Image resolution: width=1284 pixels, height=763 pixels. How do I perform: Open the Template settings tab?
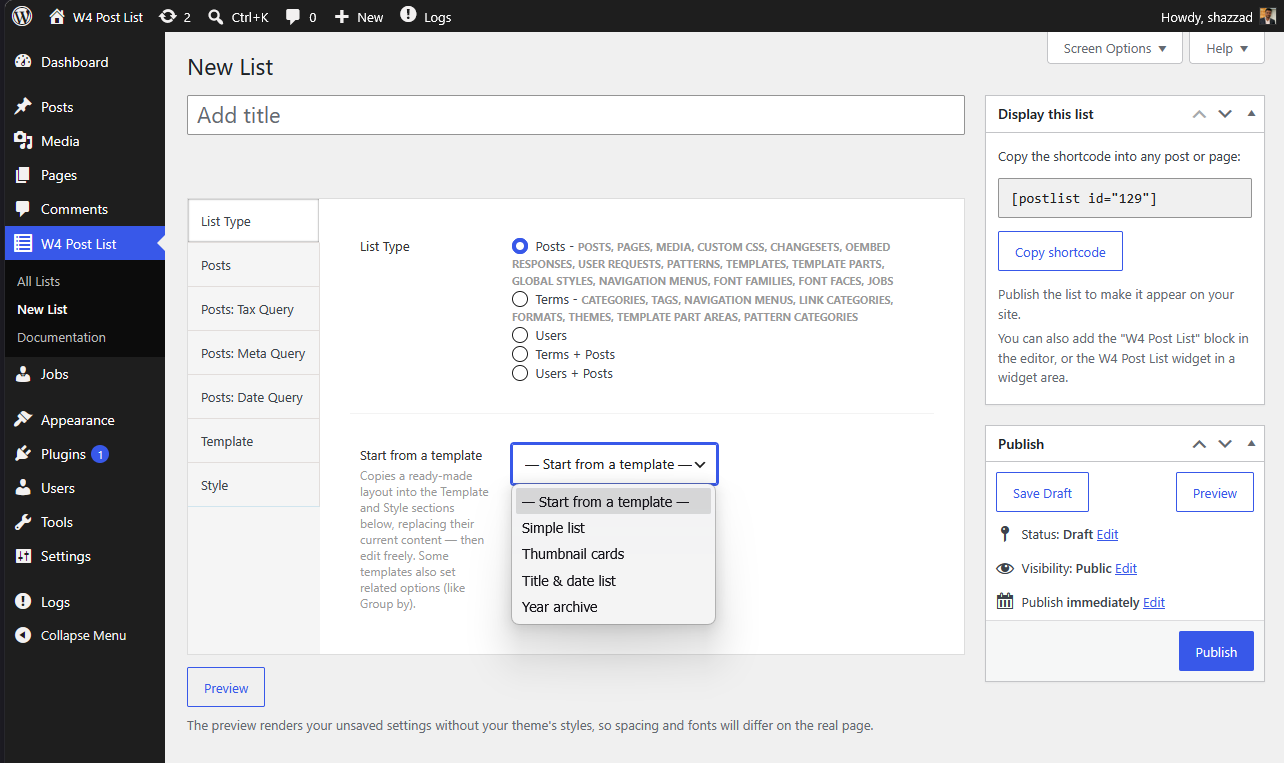click(x=253, y=441)
